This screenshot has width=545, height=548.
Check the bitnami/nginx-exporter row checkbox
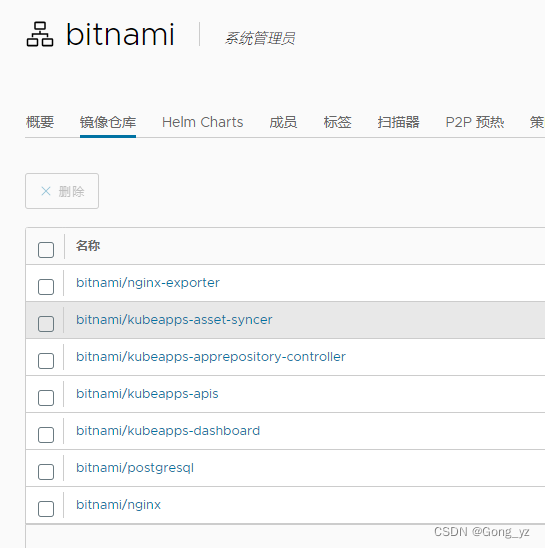pyautogui.click(x=46, y=287)
